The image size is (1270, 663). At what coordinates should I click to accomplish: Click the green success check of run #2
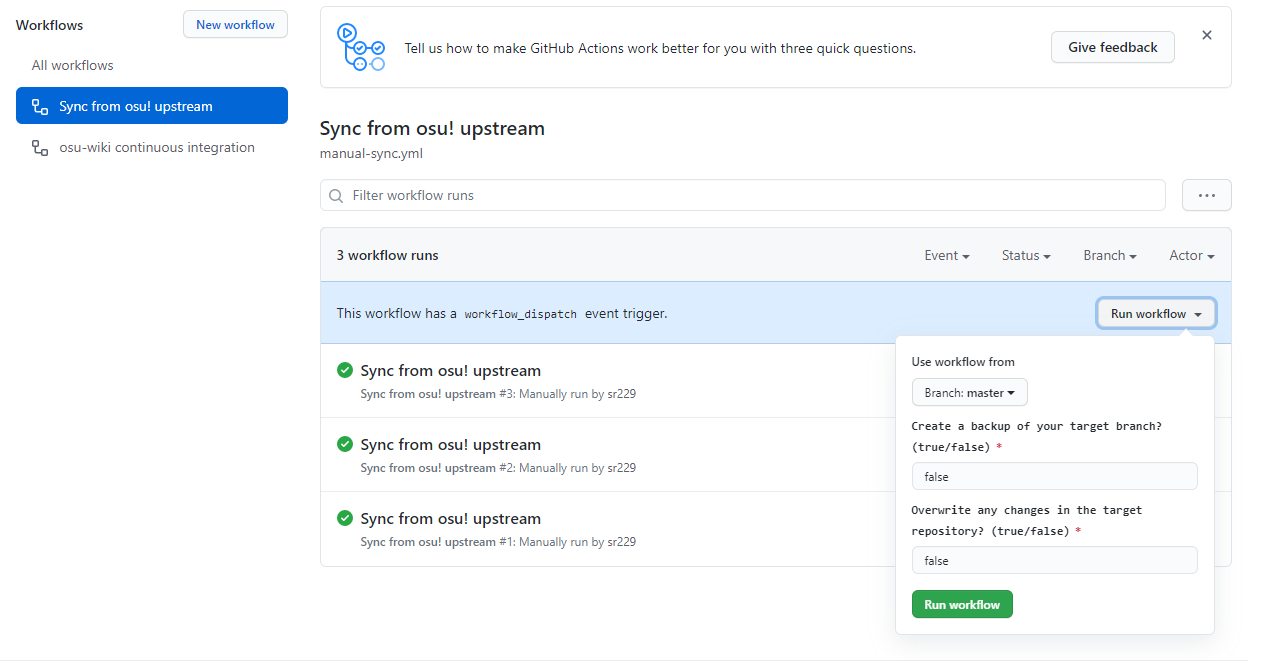345,444
